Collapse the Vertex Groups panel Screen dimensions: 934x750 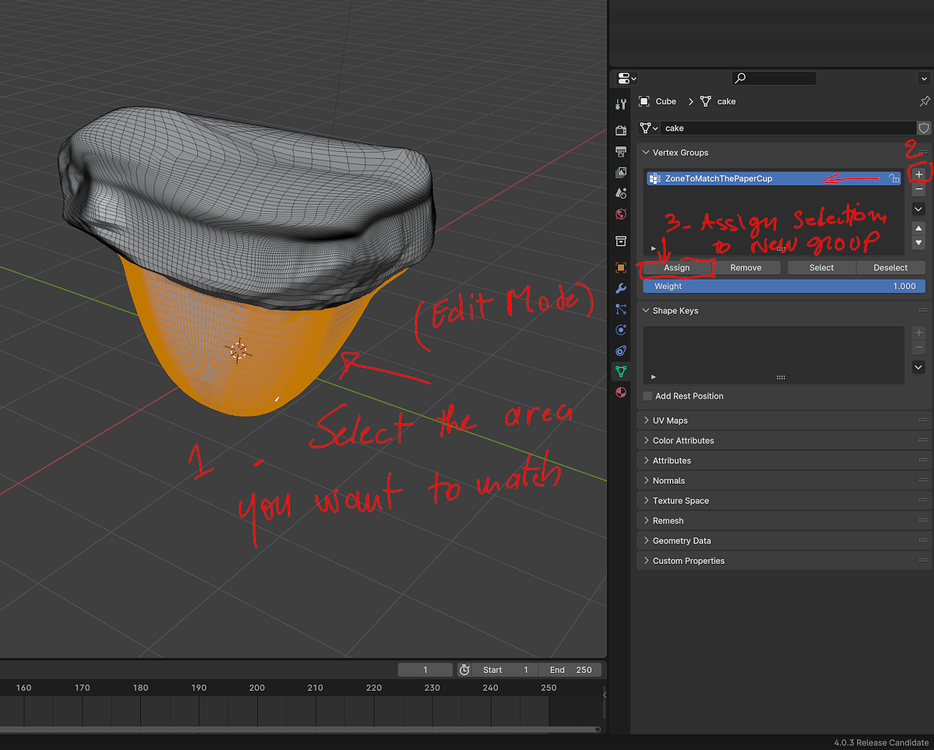coord(646,153)
